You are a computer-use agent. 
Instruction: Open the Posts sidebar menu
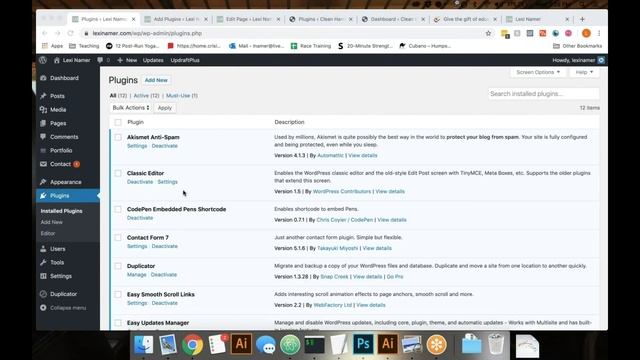[57, 96]
